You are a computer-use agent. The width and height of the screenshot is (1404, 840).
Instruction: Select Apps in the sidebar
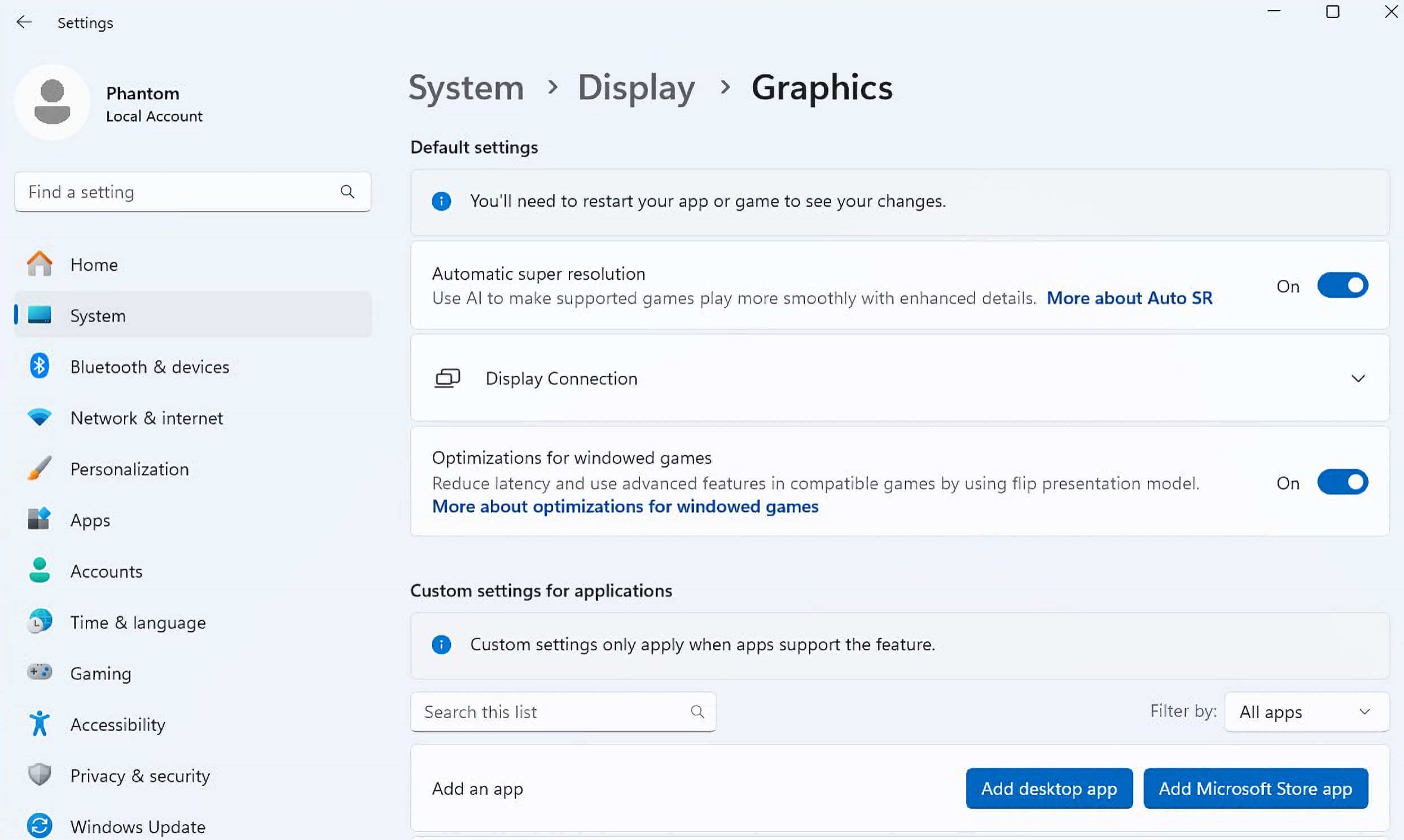coord(193,520)
